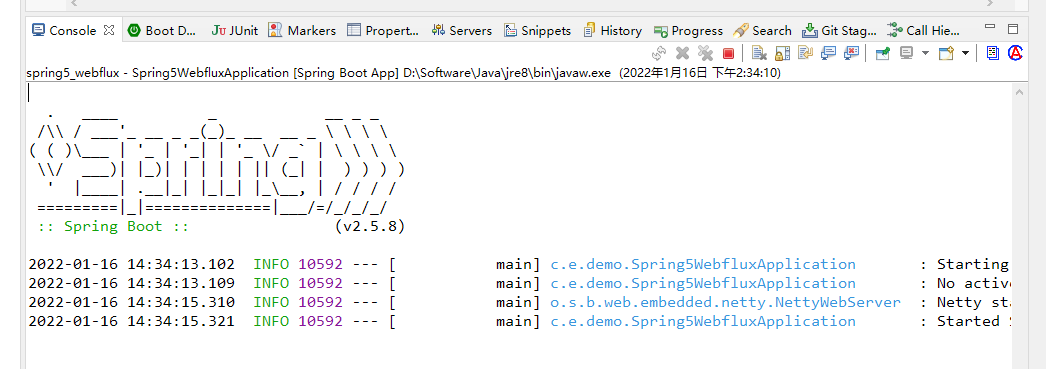Click Remove Launch icon (single gray X)

click(x=682, y=53)
